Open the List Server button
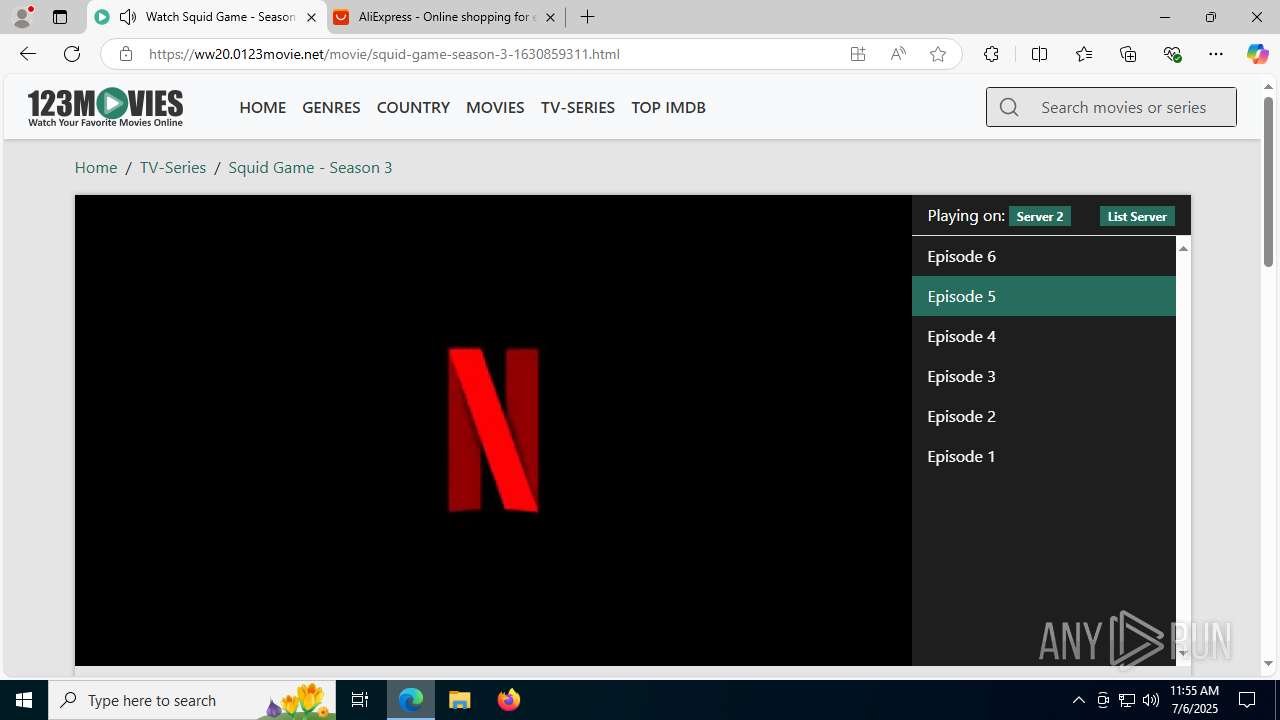This screenshot has height=720, width=1280. click(x=1137, y=216)
